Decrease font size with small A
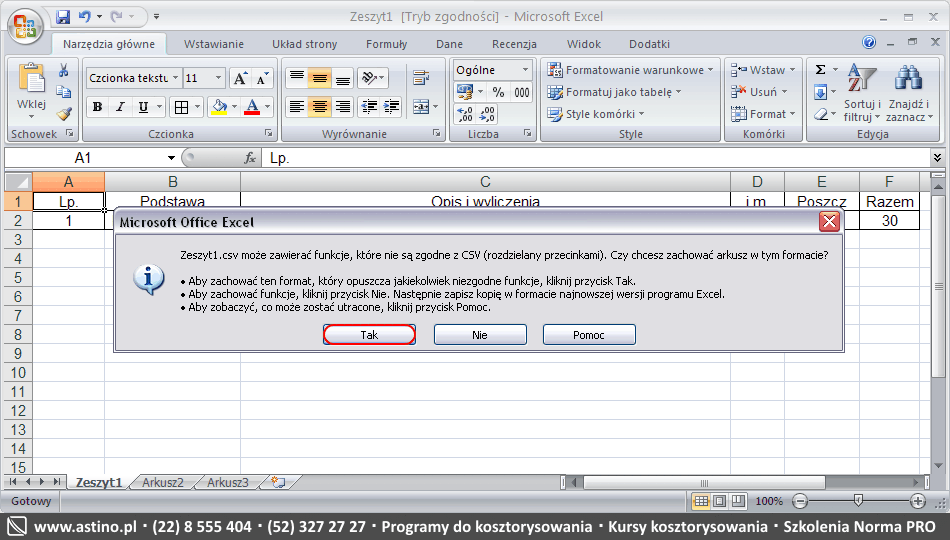This screenshot has width=950, height=540. click(x=262, y=78)
